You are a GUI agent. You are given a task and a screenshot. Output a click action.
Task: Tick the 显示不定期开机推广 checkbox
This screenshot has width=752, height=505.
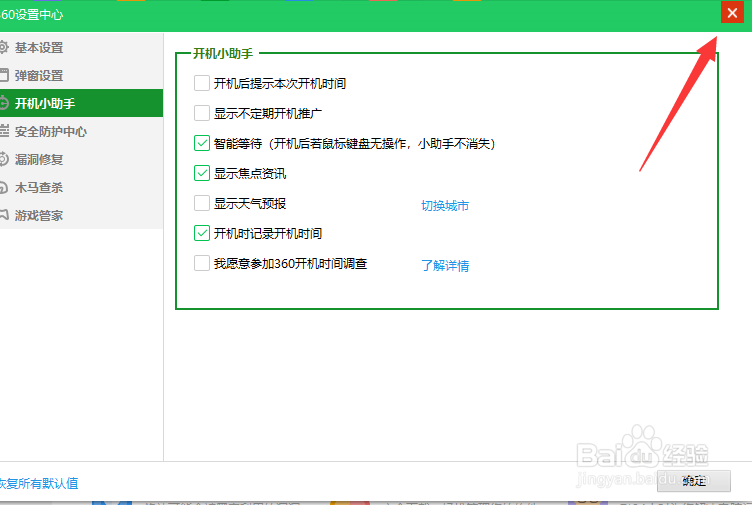click(x=202, y=113)
